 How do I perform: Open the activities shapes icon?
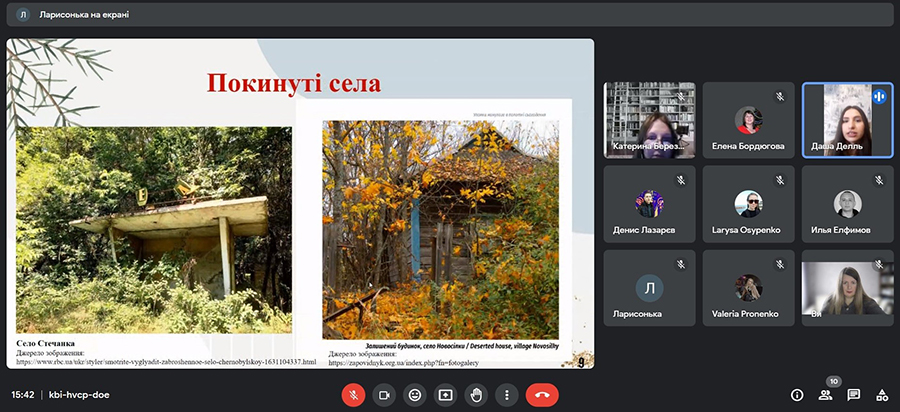point(882,395)
